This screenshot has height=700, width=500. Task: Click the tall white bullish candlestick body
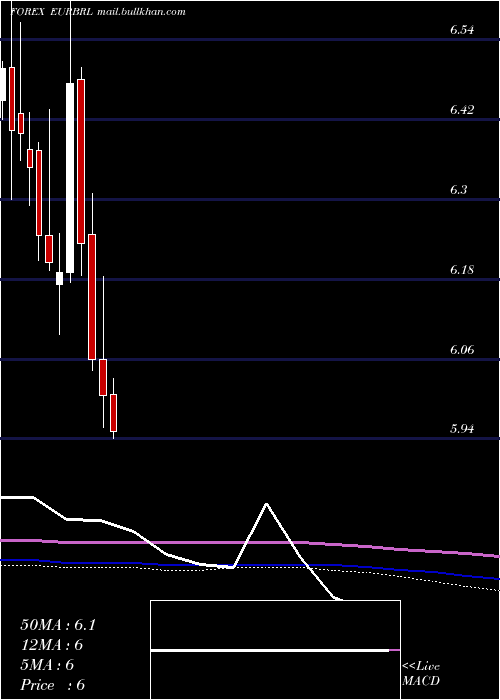(70, 178)
